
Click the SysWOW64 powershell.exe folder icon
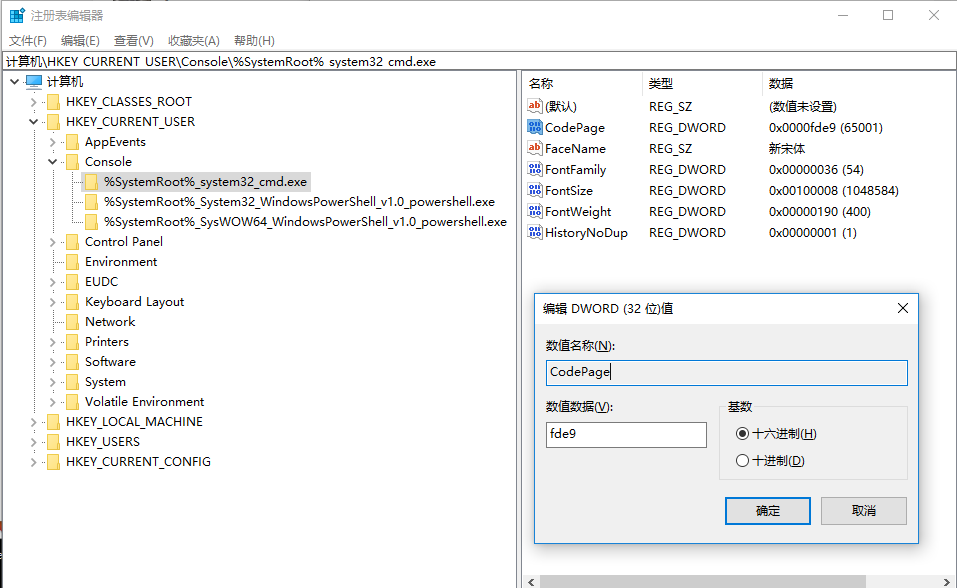tap(91, 222)
